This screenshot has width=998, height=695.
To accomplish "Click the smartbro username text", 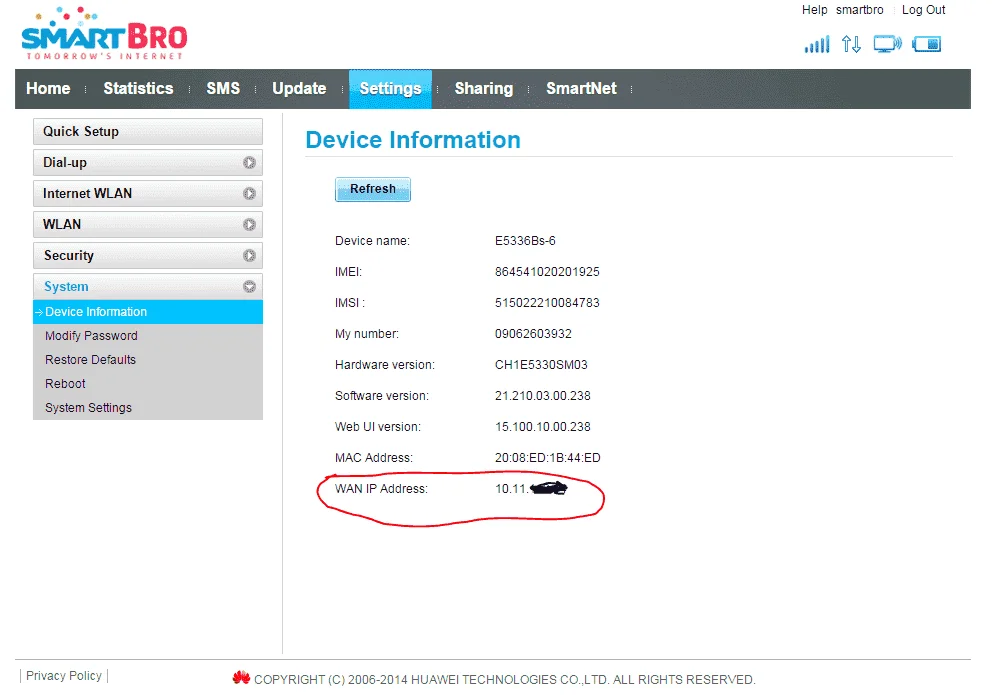I will 859,10.
